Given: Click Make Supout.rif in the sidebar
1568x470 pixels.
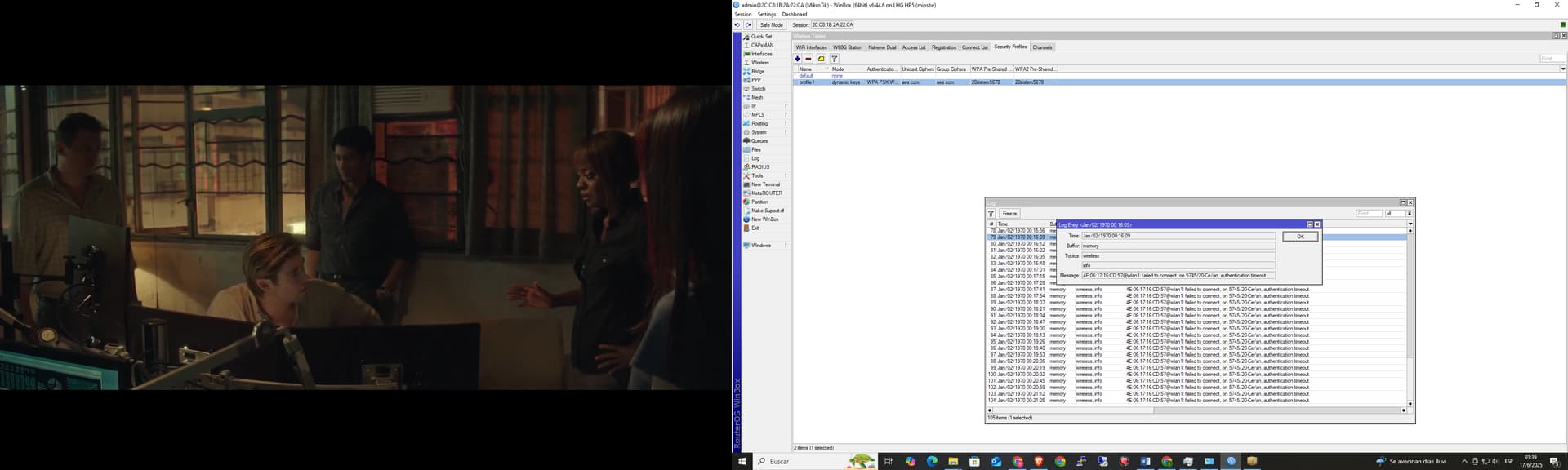Looking at the screenshot, I should click(768, 211).
